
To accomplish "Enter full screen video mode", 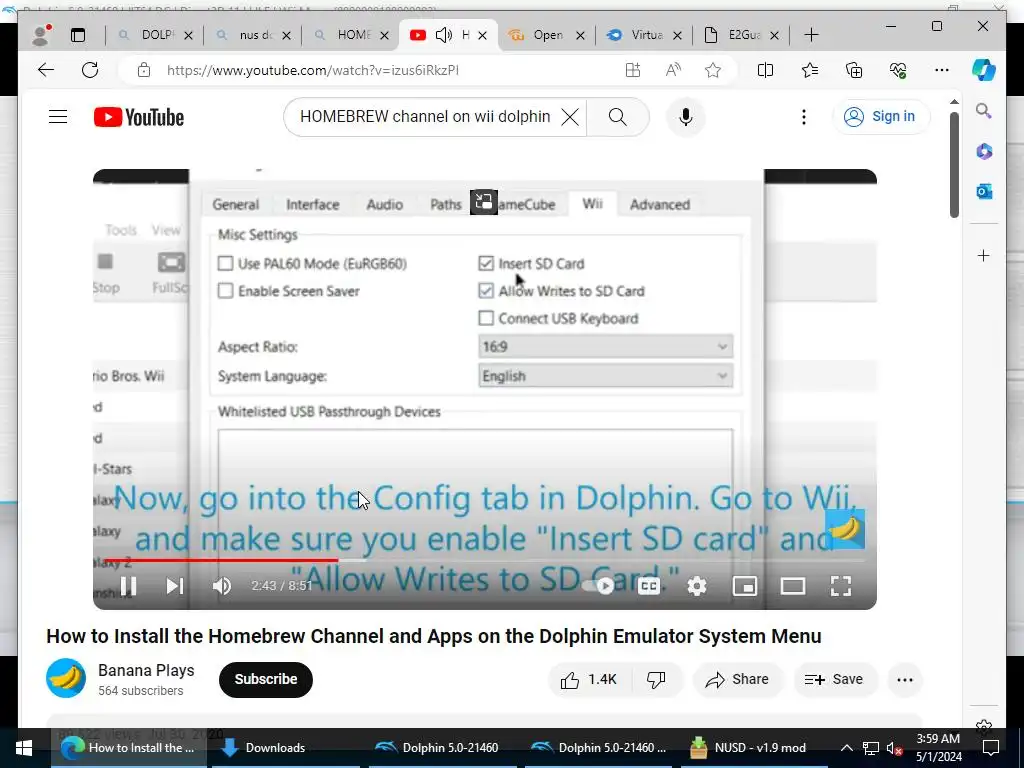I will point(840,586).
